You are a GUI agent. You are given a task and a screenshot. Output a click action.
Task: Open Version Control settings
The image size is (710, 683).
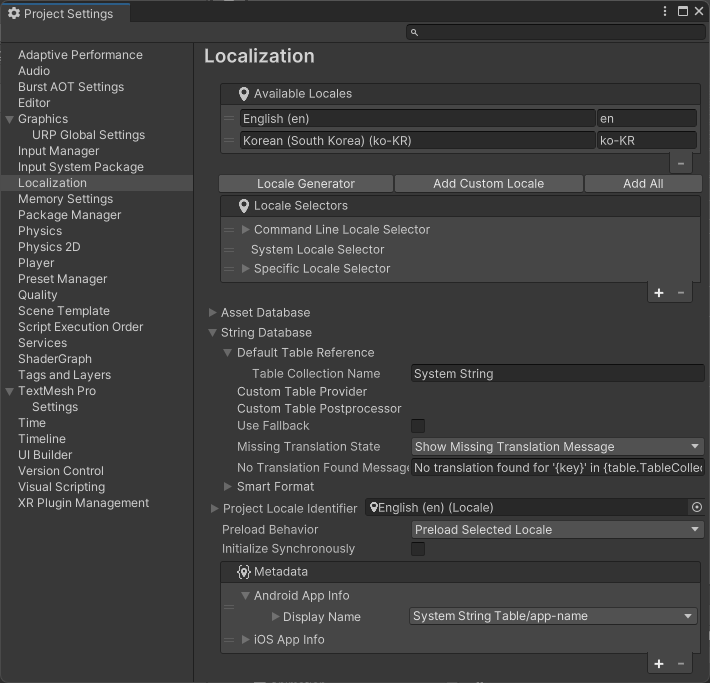[61, 471]
